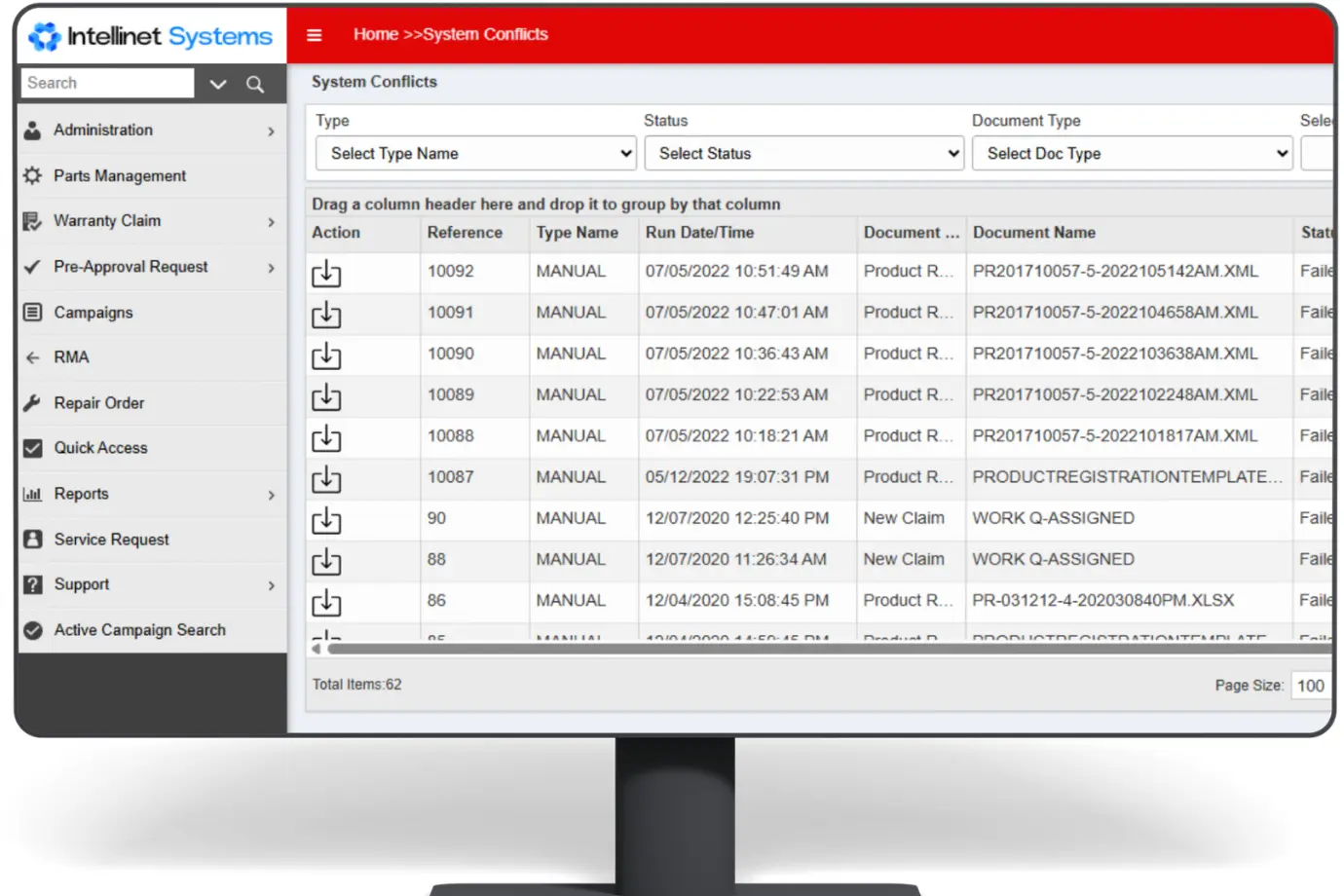Select Active Campaign Search menu entry
Screen dimensions: 1344x896
point(139,629)
